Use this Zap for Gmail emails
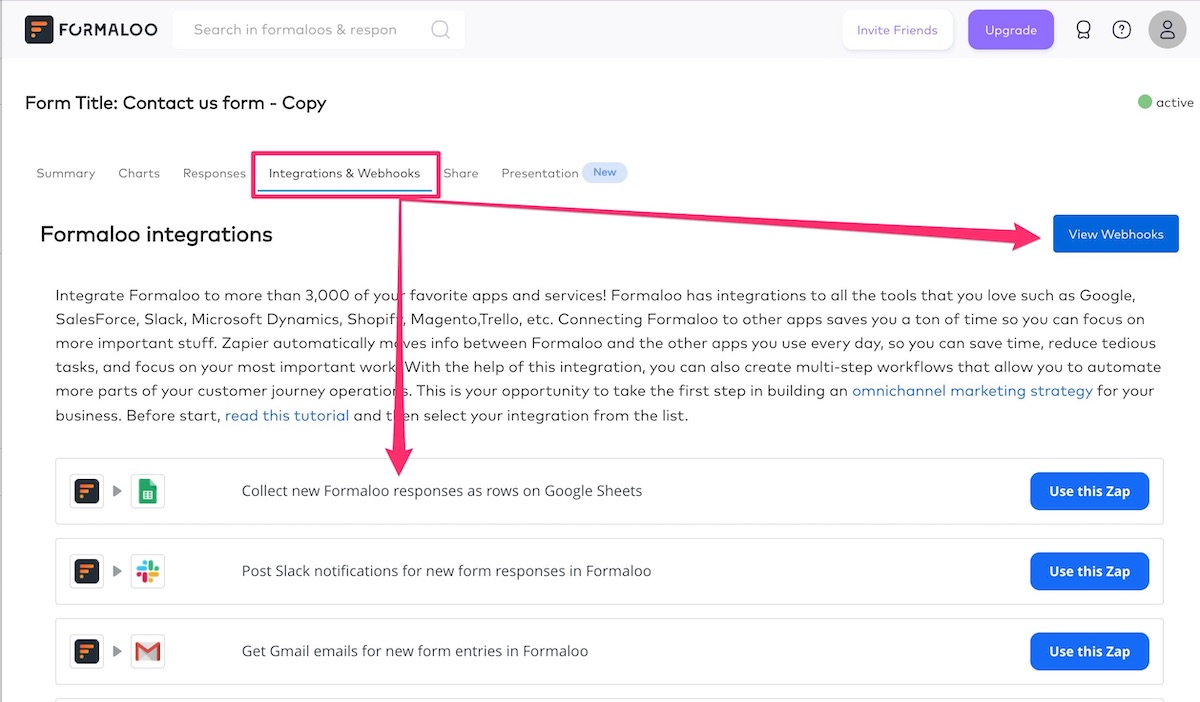Viewport: 1200px width, 702px height. [1089, 651]
